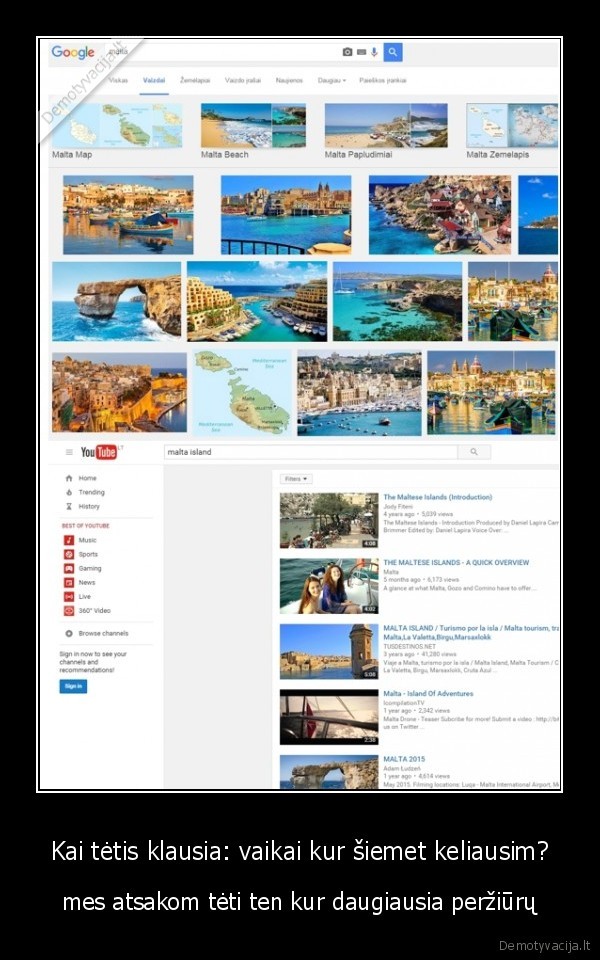Switch to the Naujienos tab
600x960 pixels.
[289, 79]
